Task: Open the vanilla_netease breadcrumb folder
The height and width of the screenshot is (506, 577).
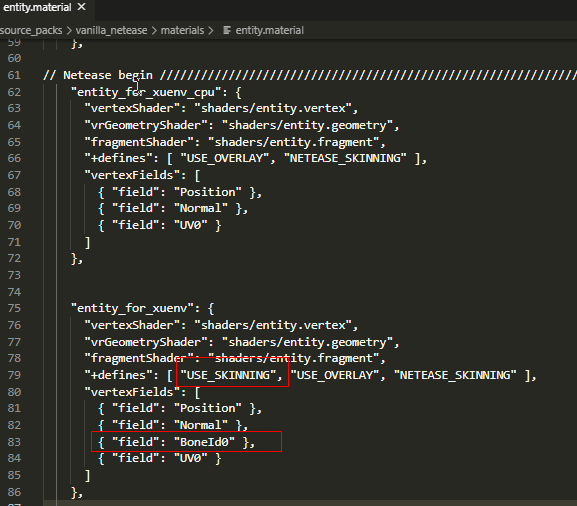Action: point(111,30)
